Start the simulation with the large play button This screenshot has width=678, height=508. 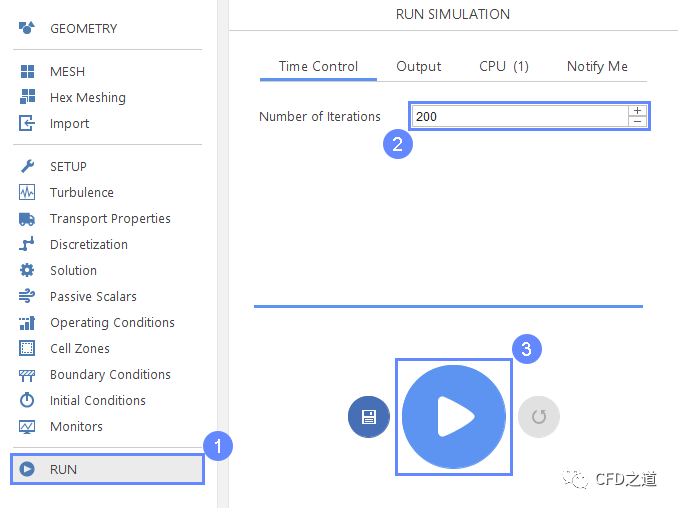(454, 417)
